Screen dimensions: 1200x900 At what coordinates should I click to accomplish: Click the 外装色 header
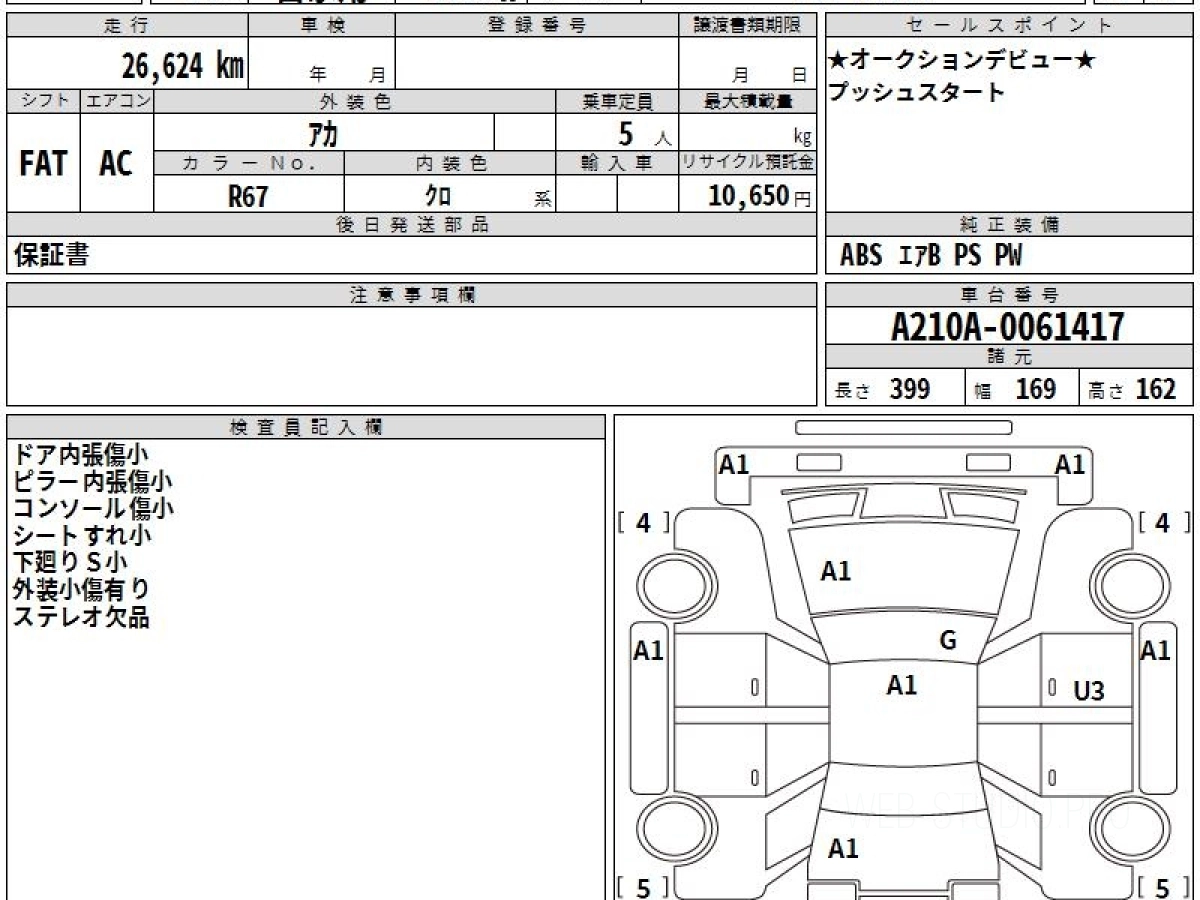coord(355,101)
